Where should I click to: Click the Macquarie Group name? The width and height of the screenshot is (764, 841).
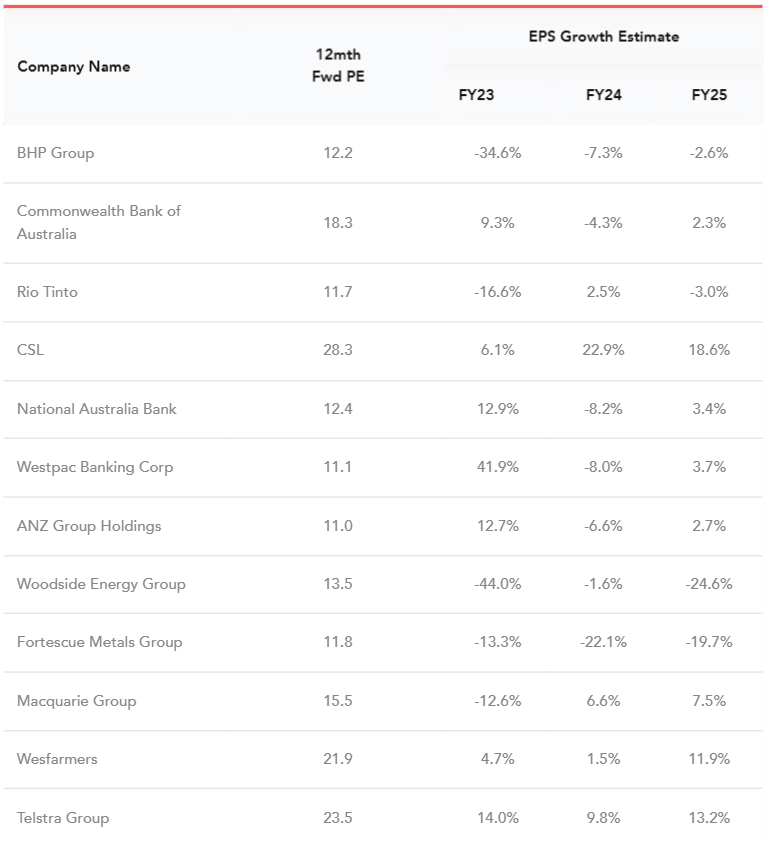coord(77,701)
